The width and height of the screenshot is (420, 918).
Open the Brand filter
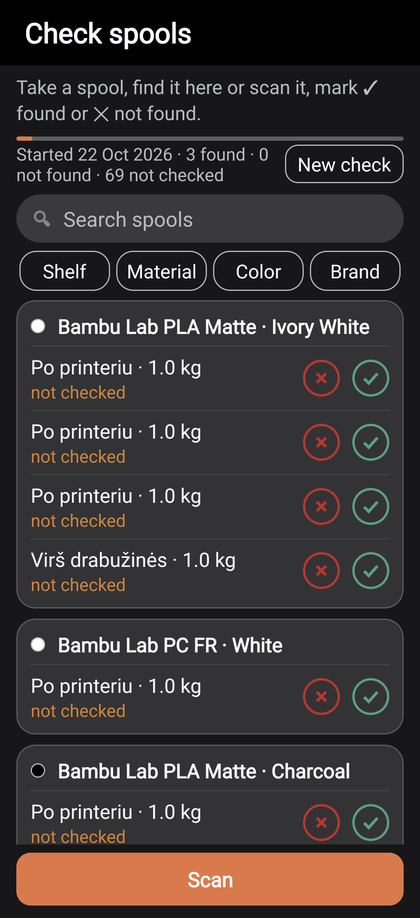tap(355, 271)
